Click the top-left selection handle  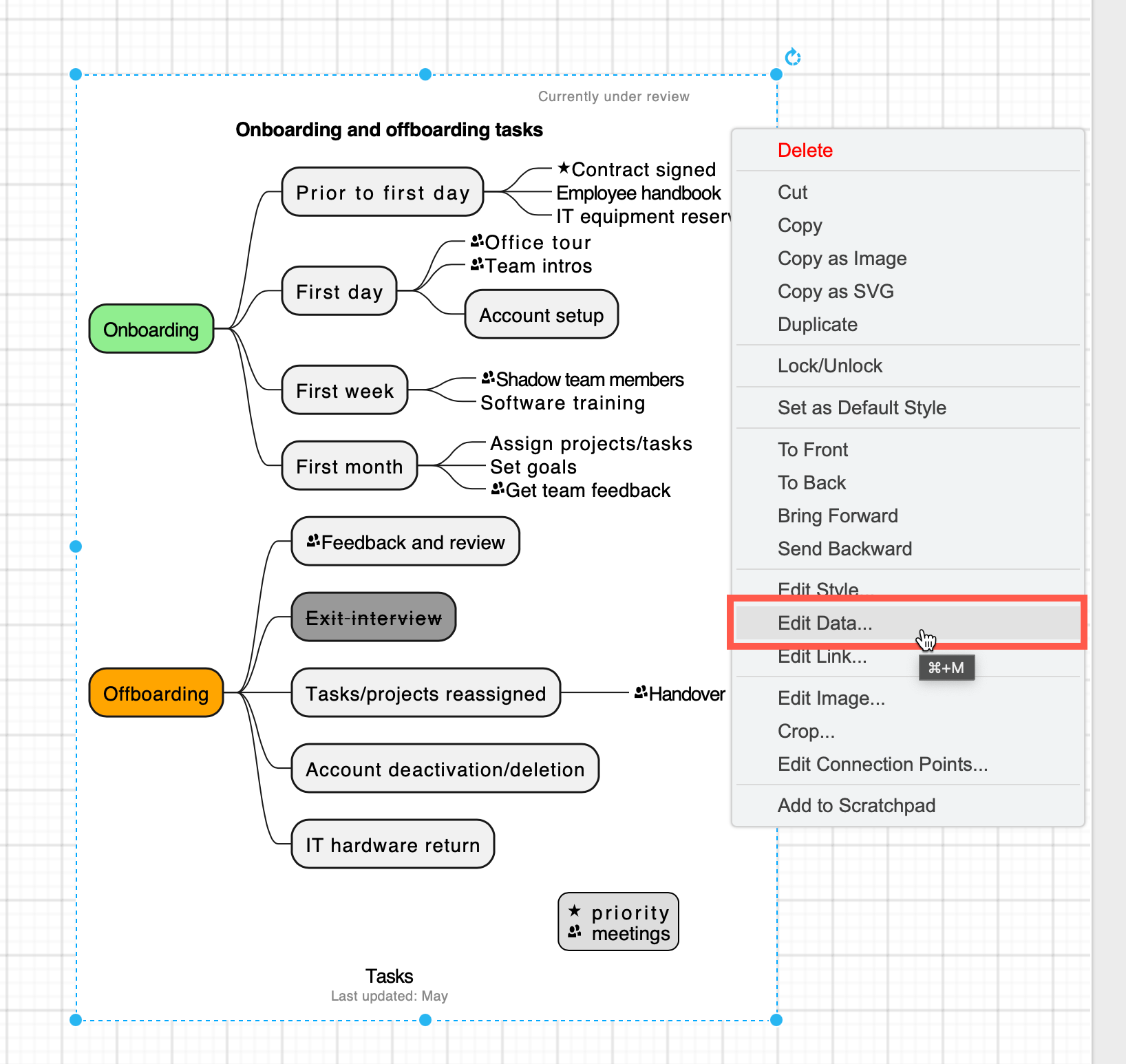(76, 74)
